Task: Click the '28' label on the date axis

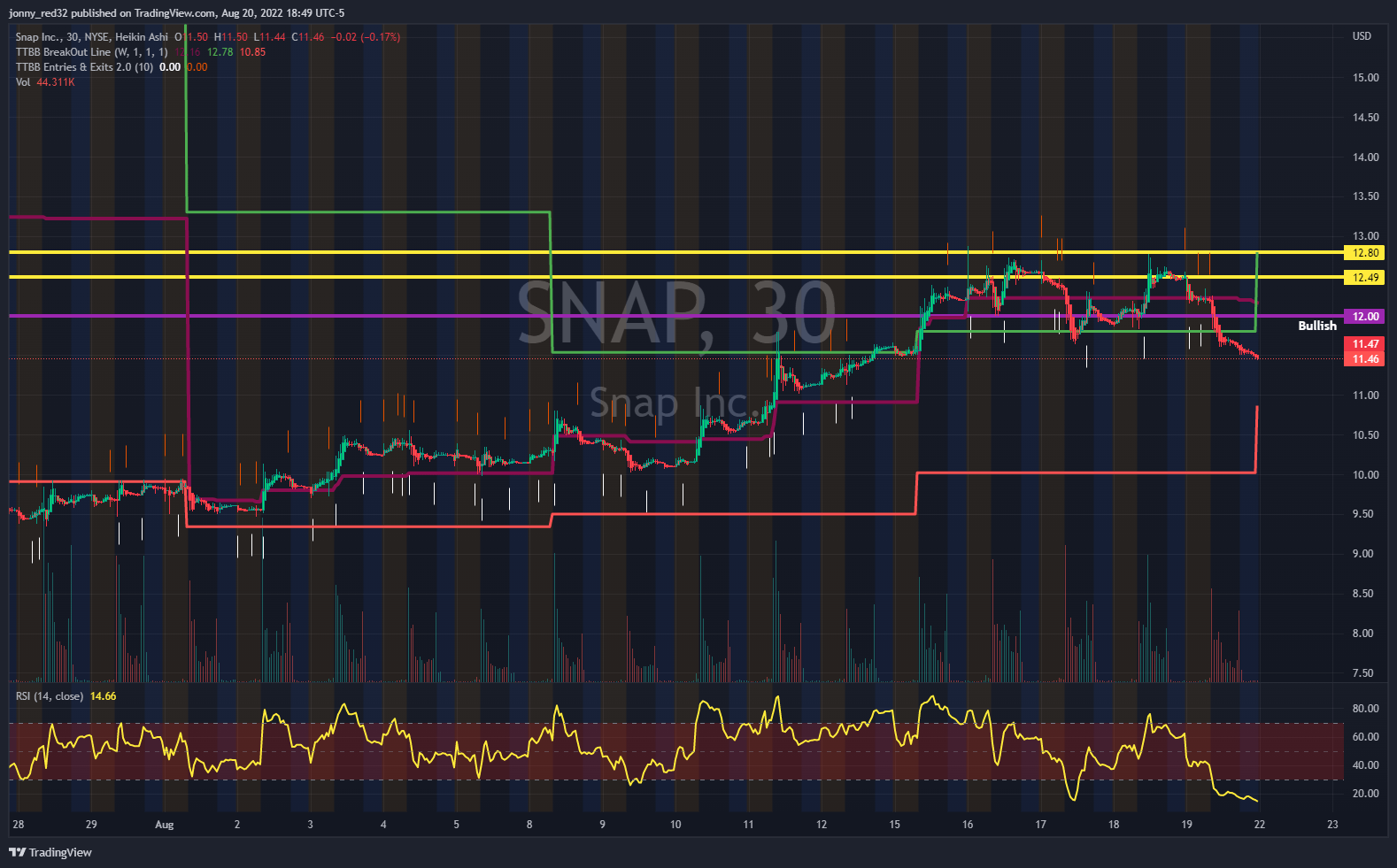Action: (19, 825)
